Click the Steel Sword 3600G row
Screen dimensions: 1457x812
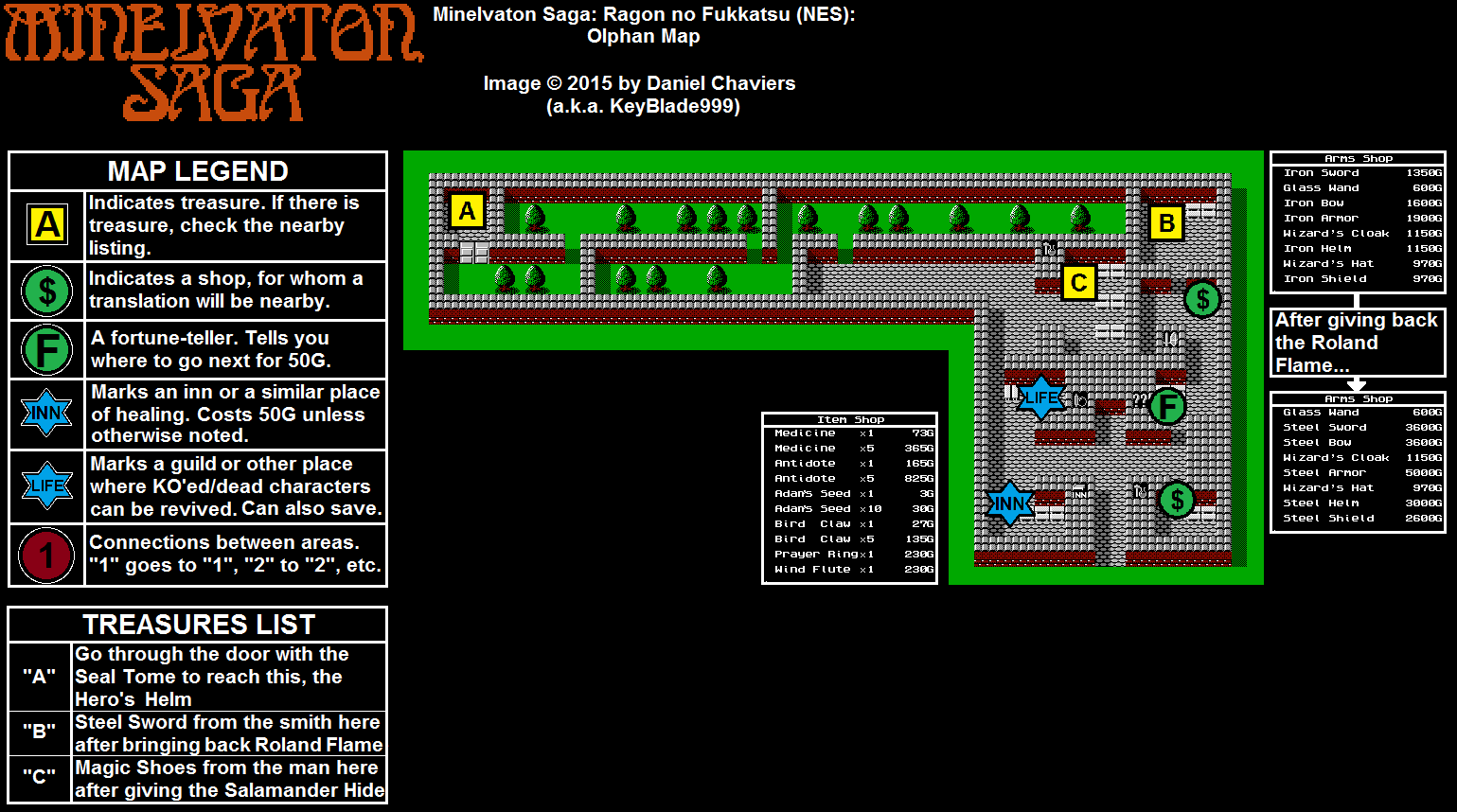coord(1362,428)
